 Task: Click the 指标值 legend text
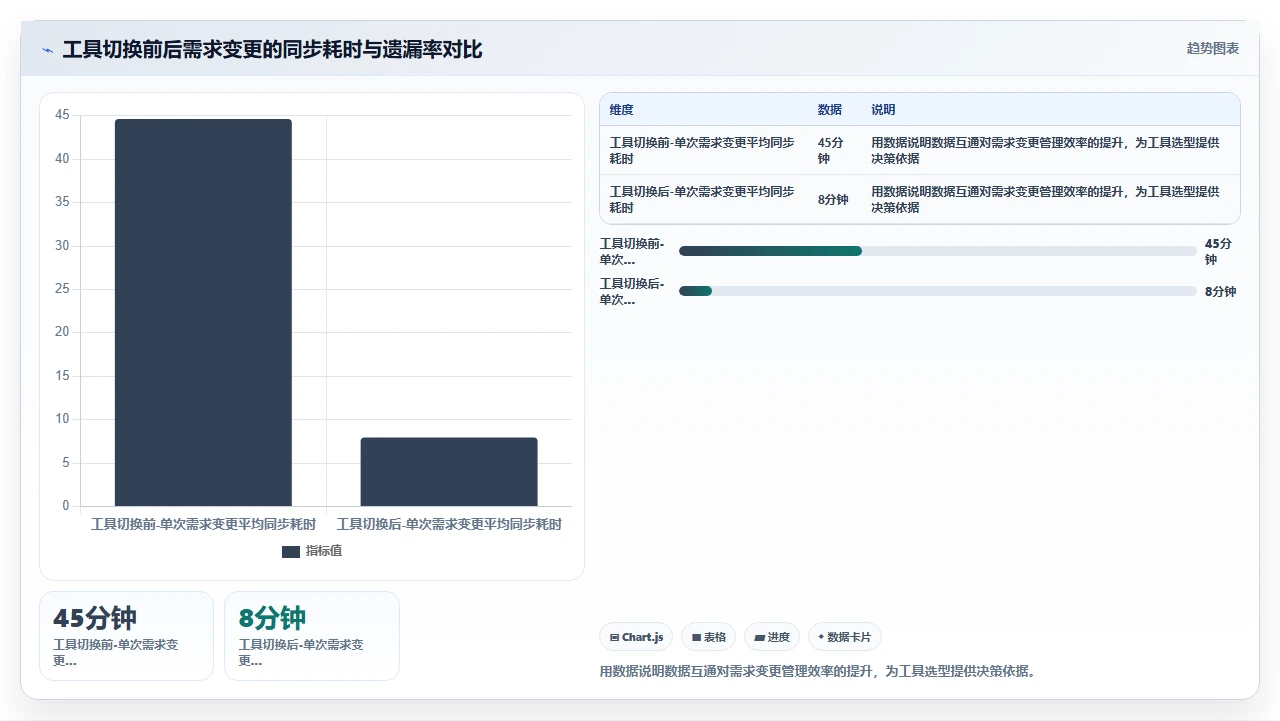[x=324, y=552]
